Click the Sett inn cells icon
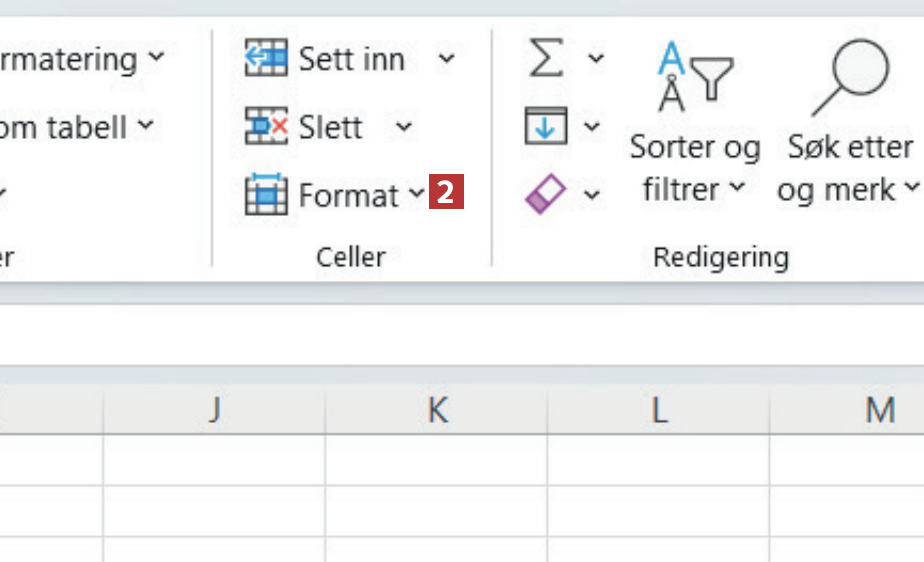Viewport: 924px width, 562px height. 266,59
